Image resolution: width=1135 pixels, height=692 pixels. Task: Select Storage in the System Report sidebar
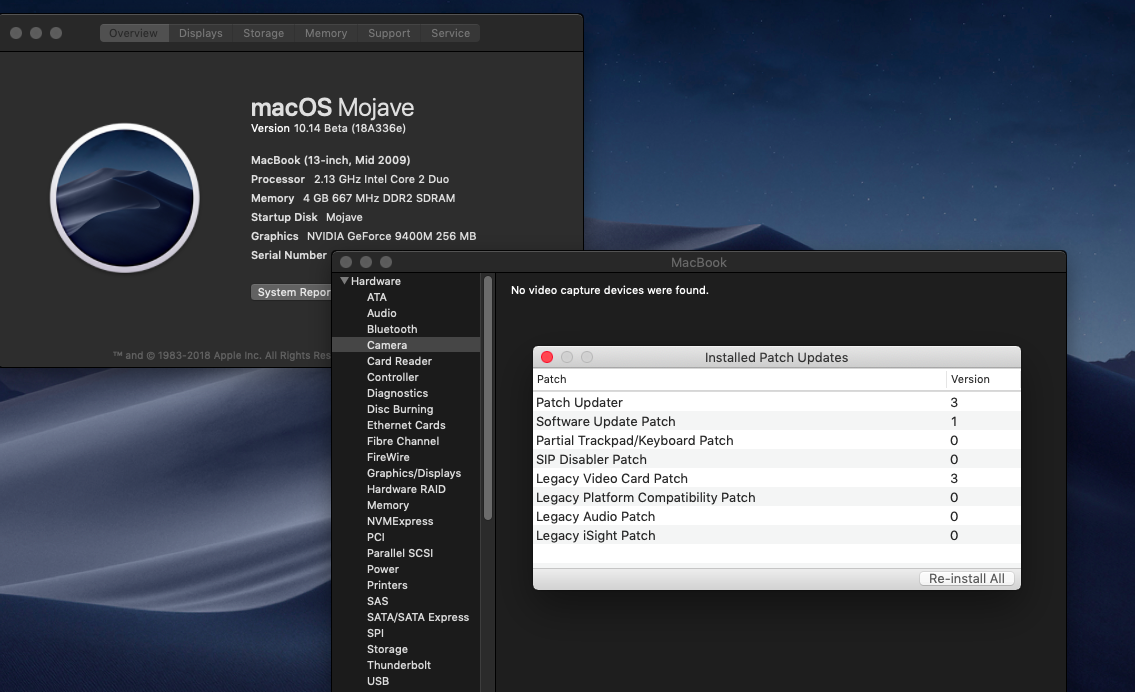point(387,649)
